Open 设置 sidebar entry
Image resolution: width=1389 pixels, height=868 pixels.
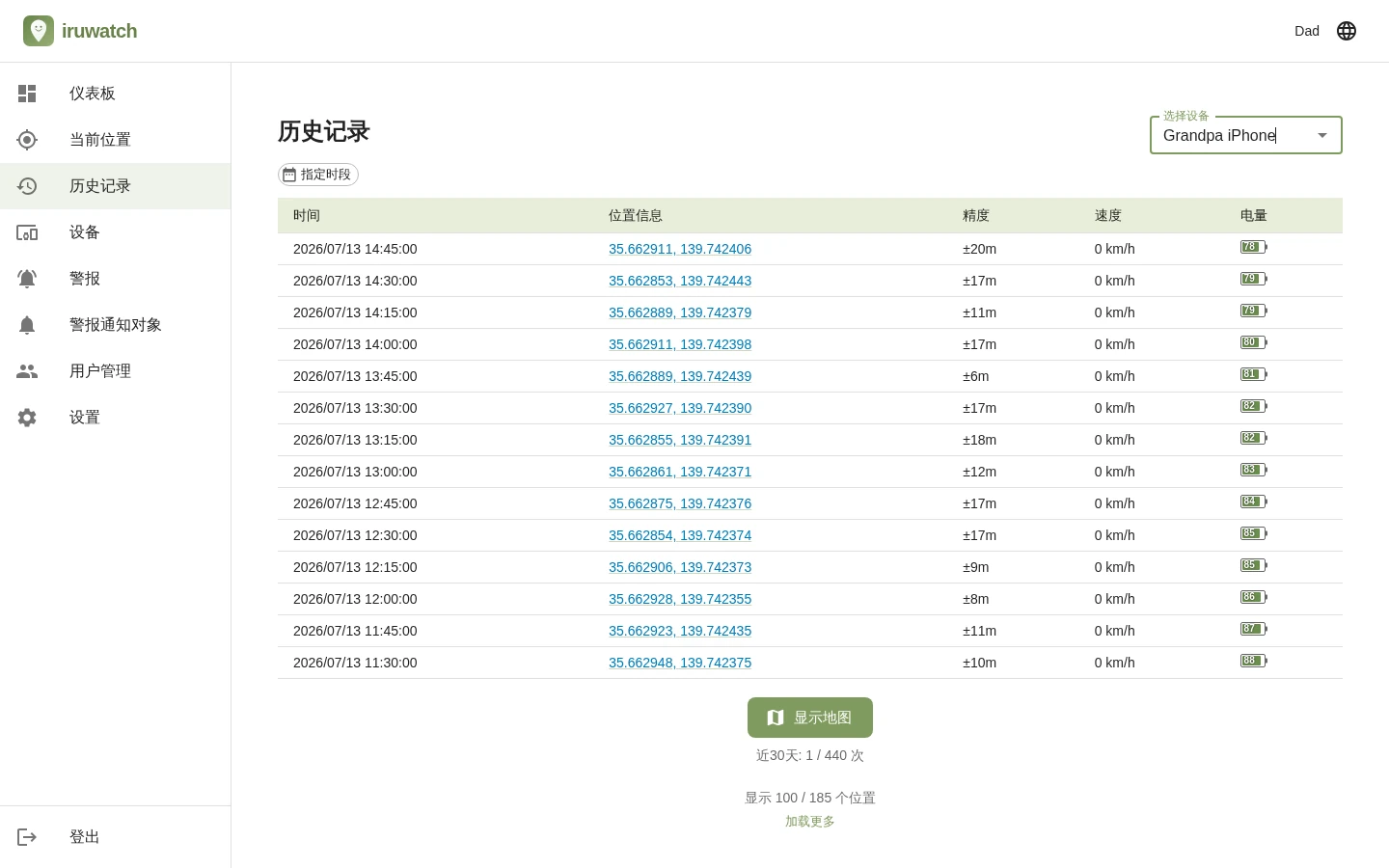[116, 418]
